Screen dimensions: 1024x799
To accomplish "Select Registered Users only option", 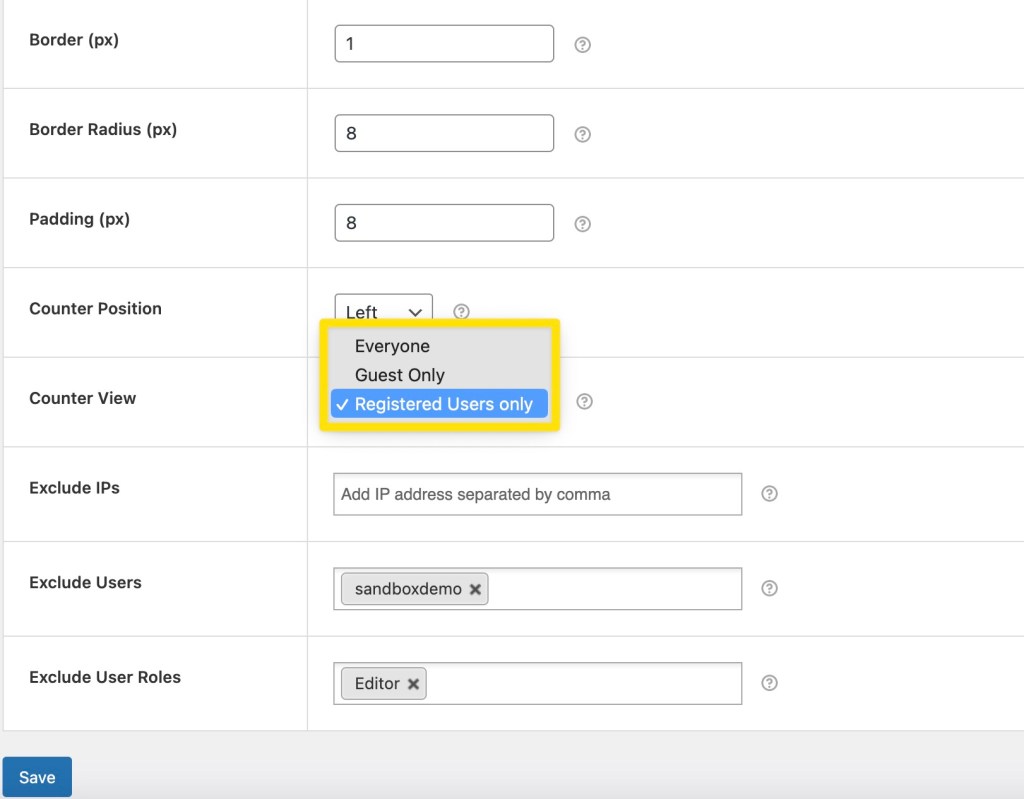I will (x=439, y=404).
